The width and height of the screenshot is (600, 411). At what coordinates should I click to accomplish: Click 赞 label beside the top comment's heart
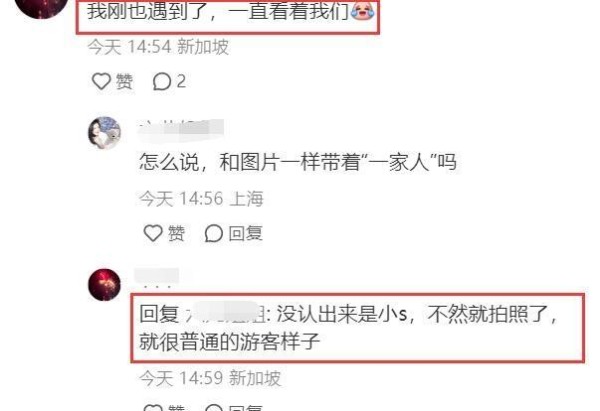pos(124,82)
